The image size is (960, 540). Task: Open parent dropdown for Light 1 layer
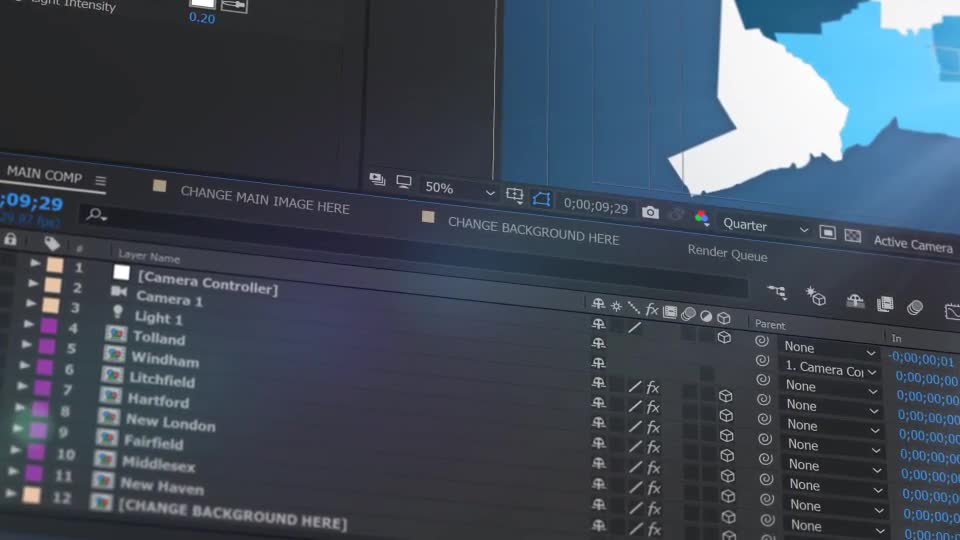pos(833,388)
